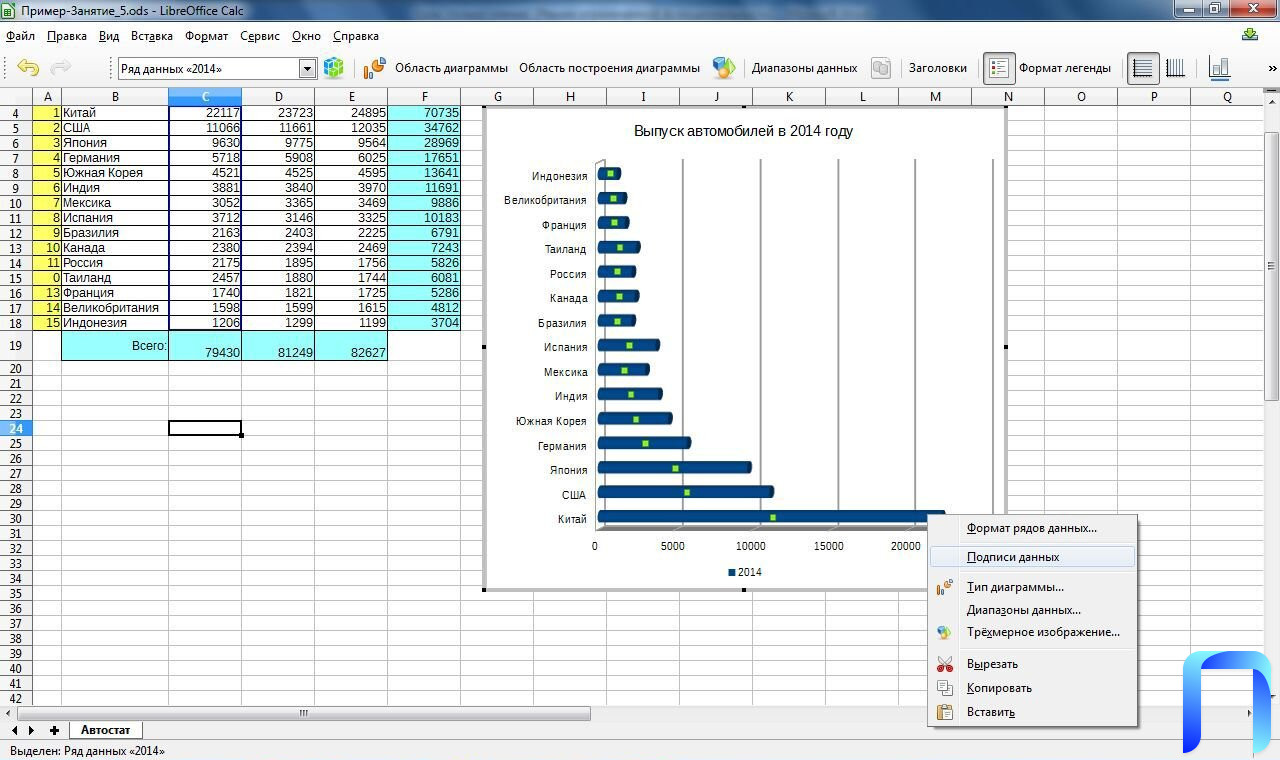Expand the chart element dropdown «Ряд данных 2014»
The image size is (1280, 760).
308,68
